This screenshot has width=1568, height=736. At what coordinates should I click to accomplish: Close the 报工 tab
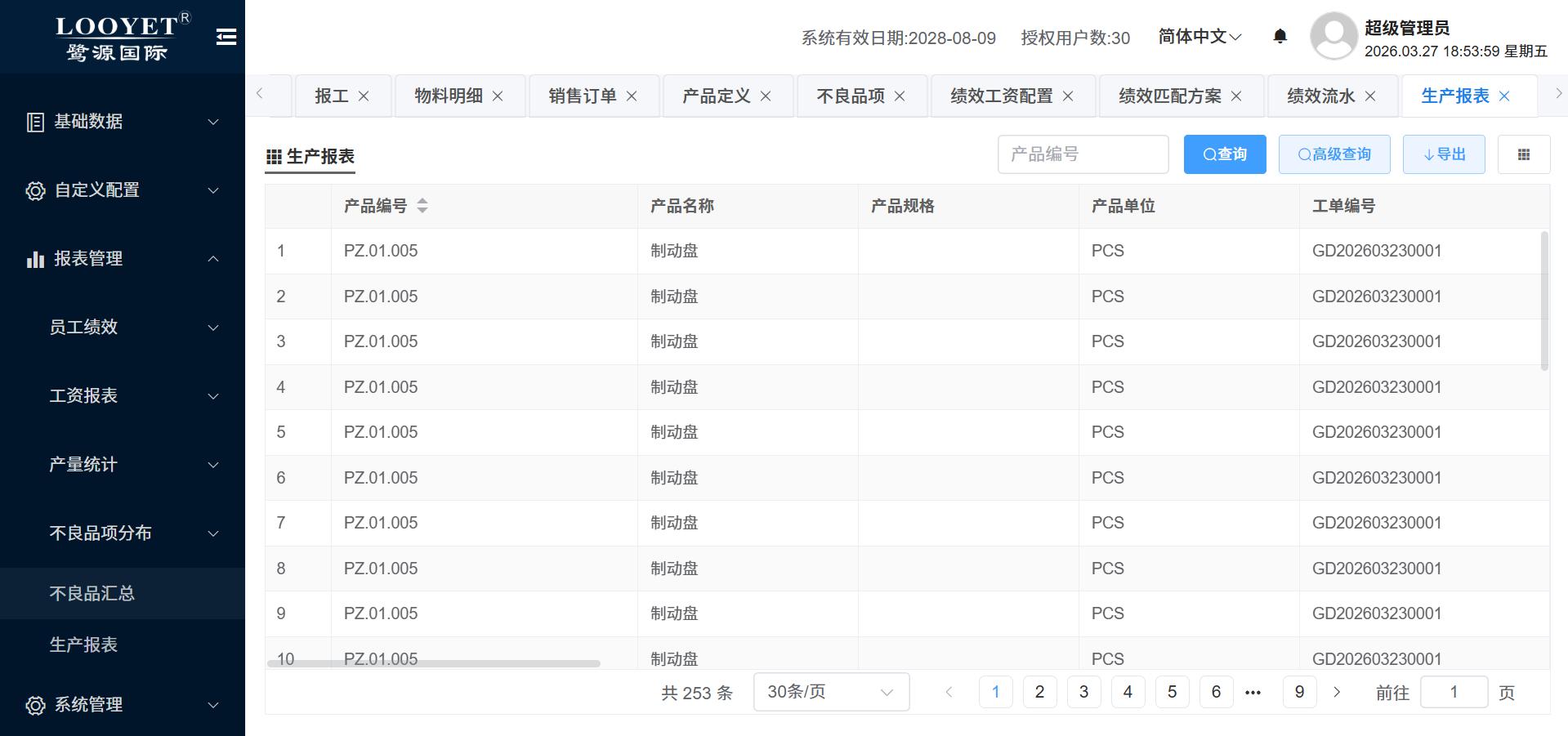(x=364, y=96)
